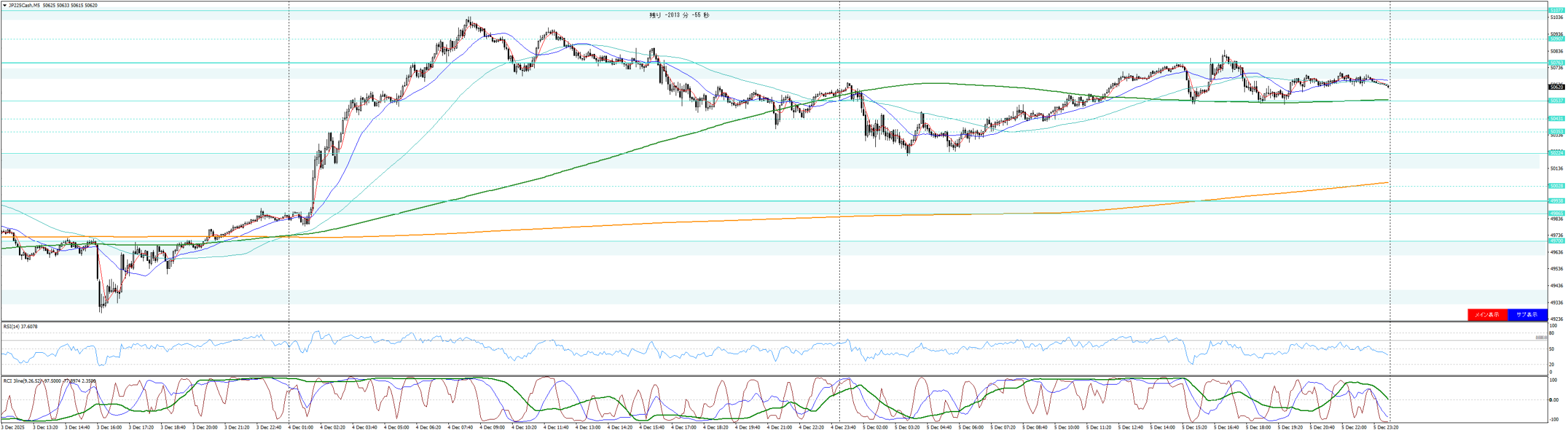Select the 50537 level price tag
Screen dimensions: 1568x433
pos(1556,100)
